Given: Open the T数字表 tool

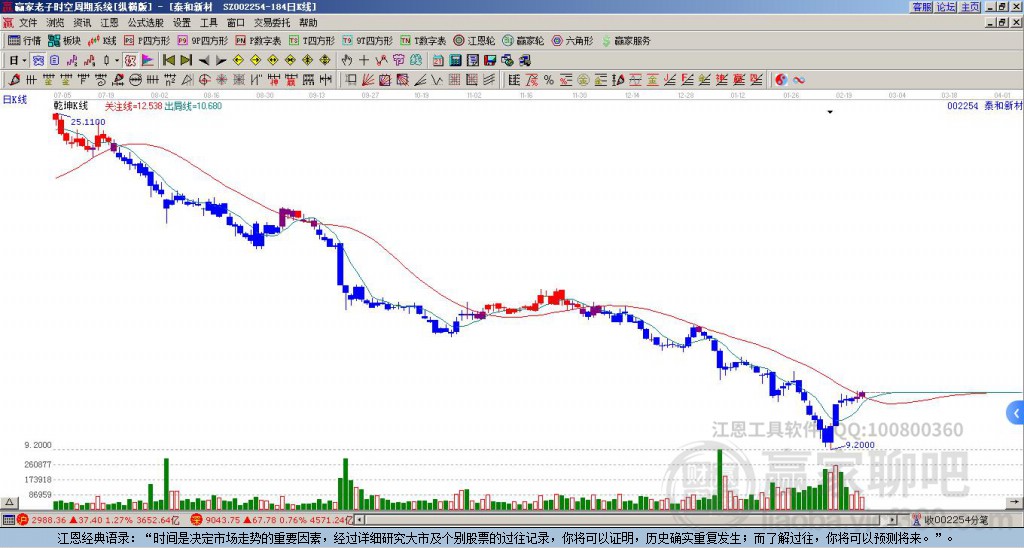Looking at the screenshot, I should pos(423,40).
